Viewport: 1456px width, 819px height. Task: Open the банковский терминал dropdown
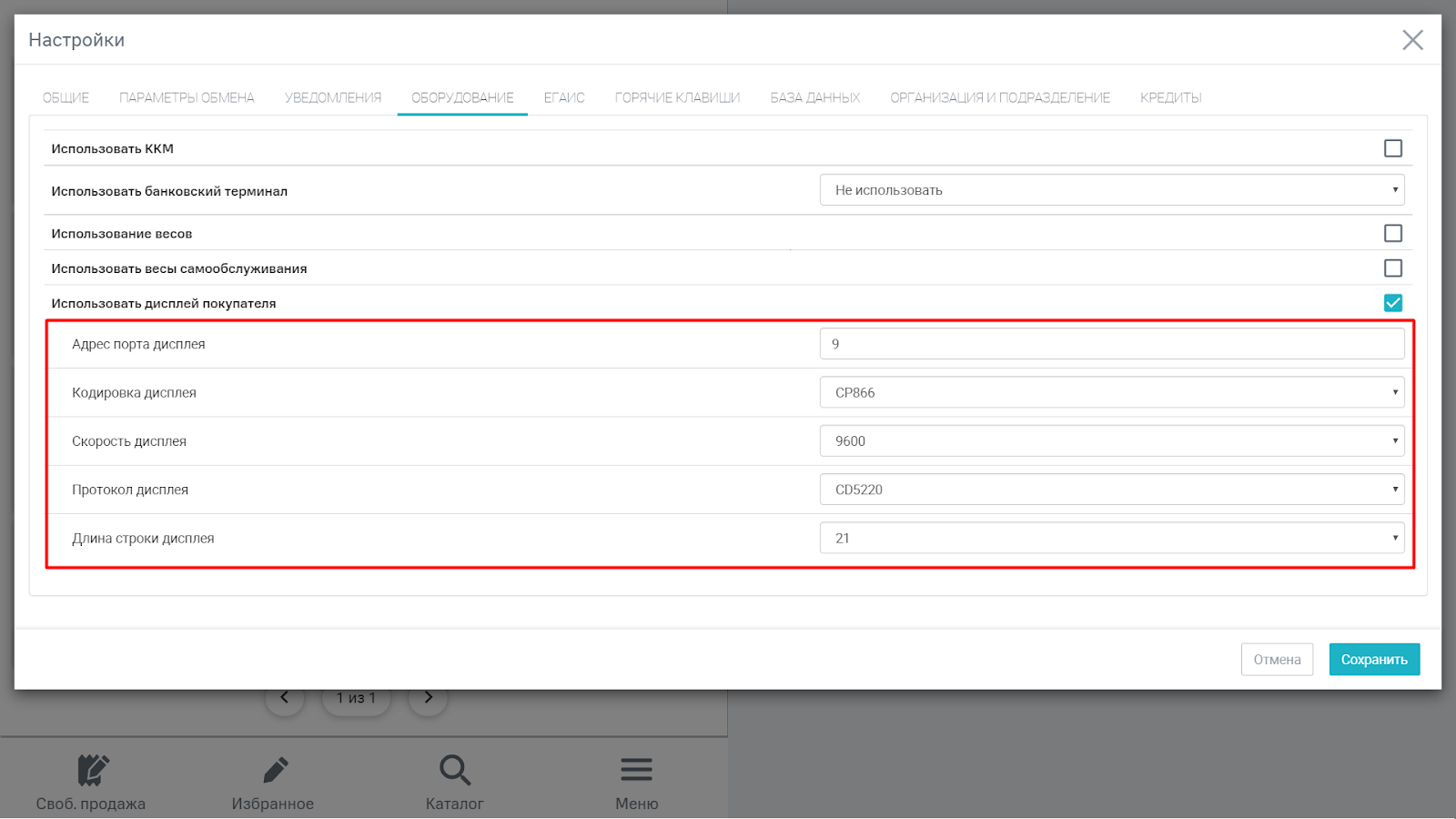click(1112, 190)
